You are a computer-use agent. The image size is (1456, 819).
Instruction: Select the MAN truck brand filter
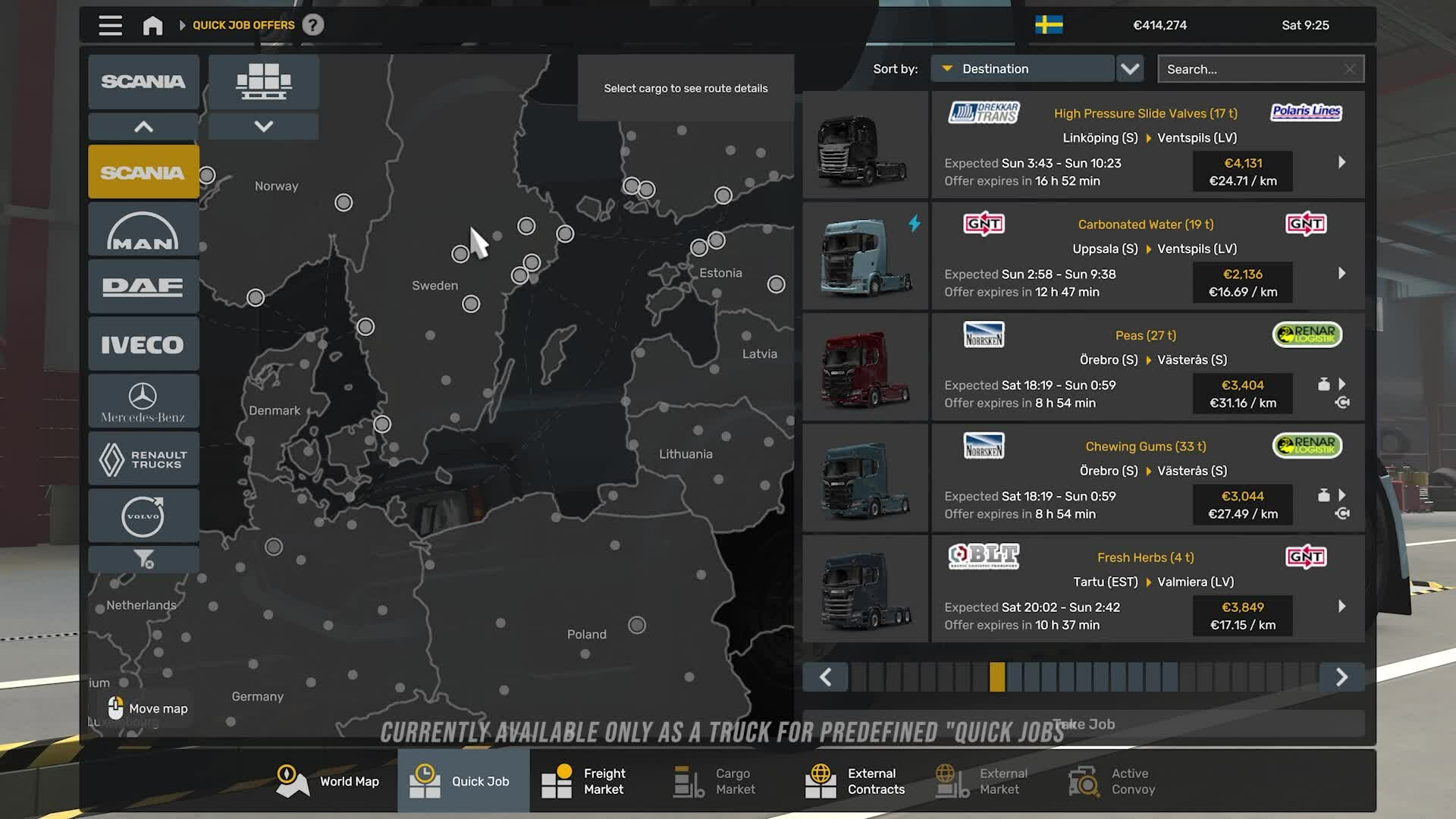point(143,230)
